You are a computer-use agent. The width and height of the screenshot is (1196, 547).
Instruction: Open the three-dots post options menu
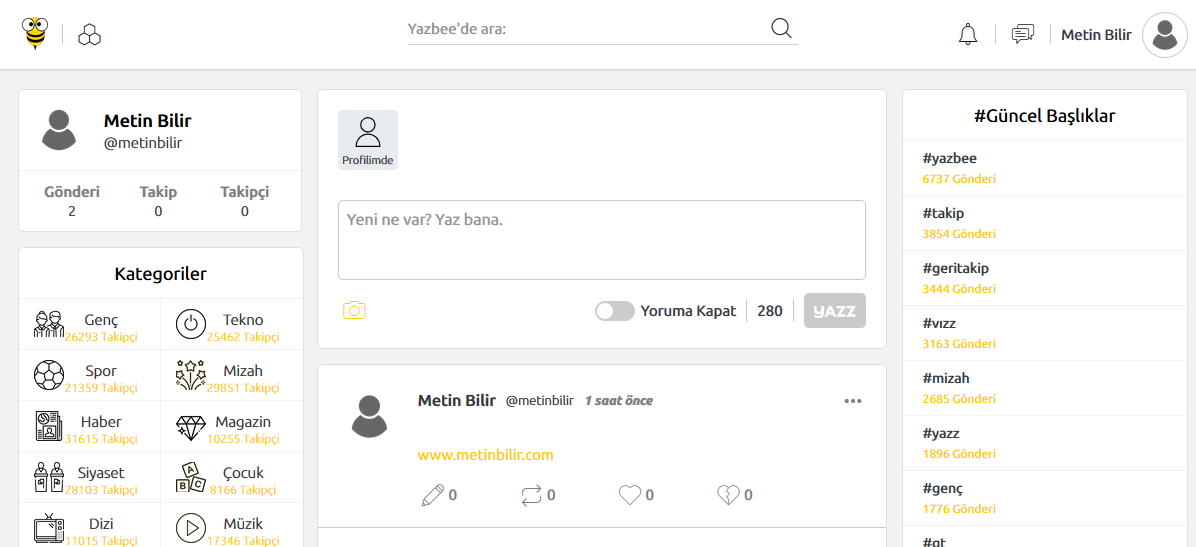(853, 401)
